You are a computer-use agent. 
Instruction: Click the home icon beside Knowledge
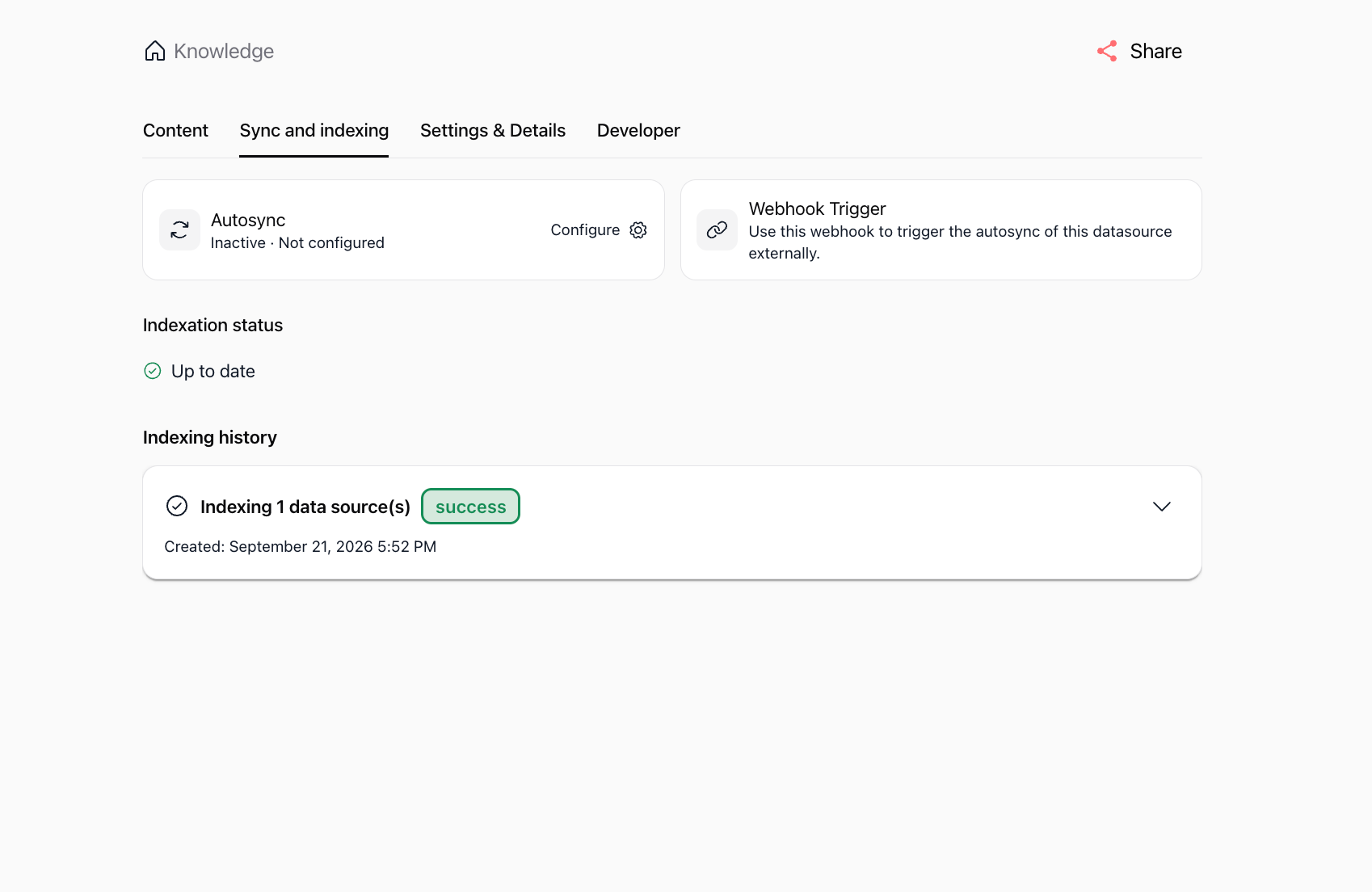(x=154, y=51)
